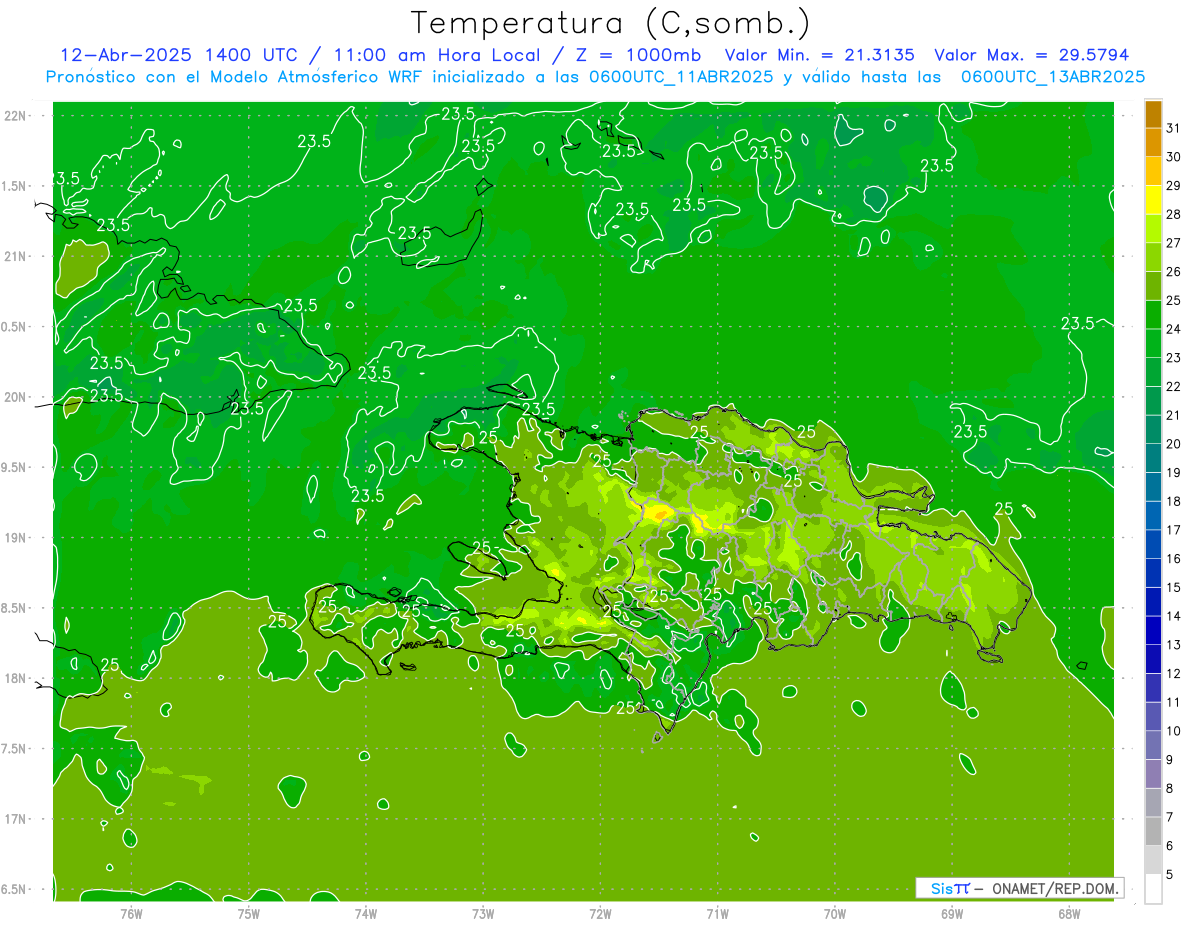Click the 75W longitude label
This screenshot has height=927, width=1200.
coord(248,914)
